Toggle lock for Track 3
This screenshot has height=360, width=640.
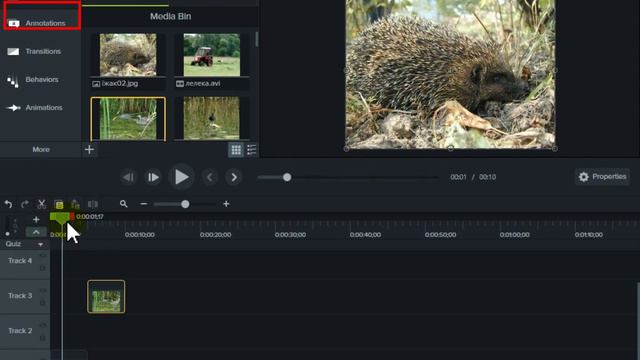[43, 303]
